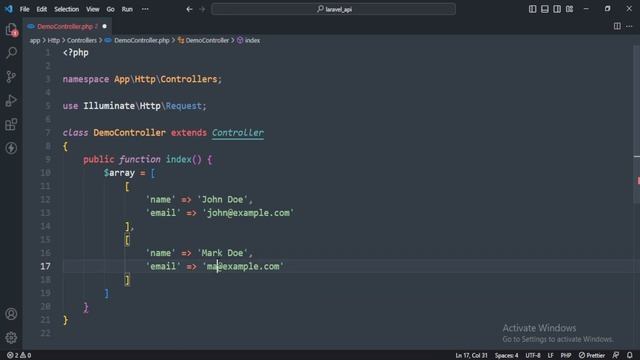Click the namespace keyword on line 3
640x360 pixels.
click(86, 79)
